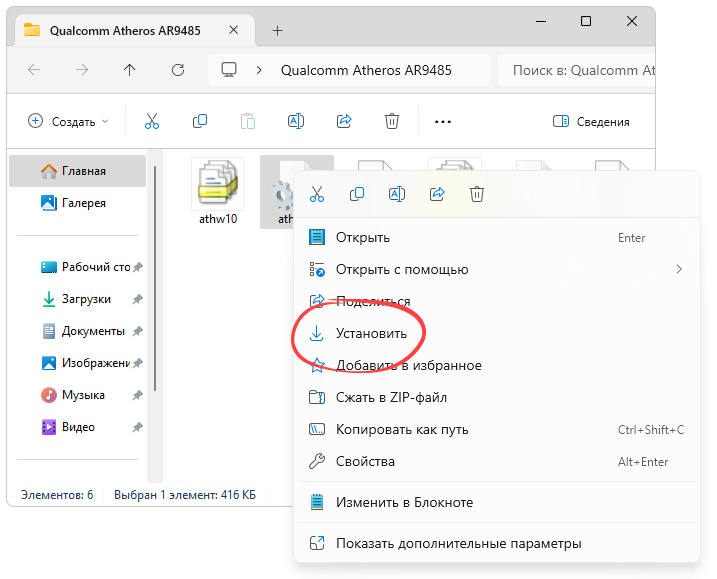Select Install (Установить) in context menu
The width and height of the screenshot is (717, 579).
[498, 333]
